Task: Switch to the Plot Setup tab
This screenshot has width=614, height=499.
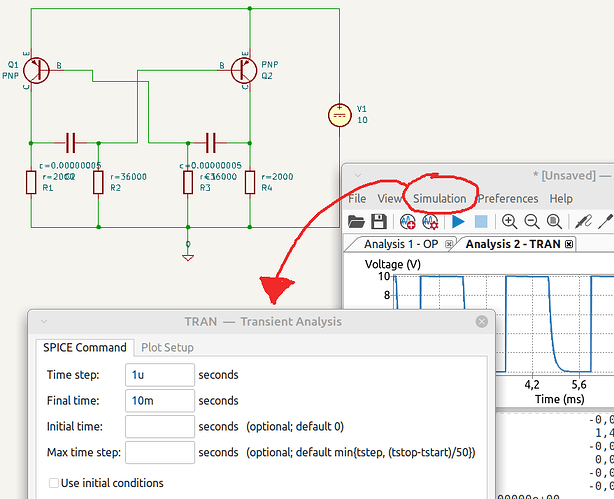Action: coord(167,347)
